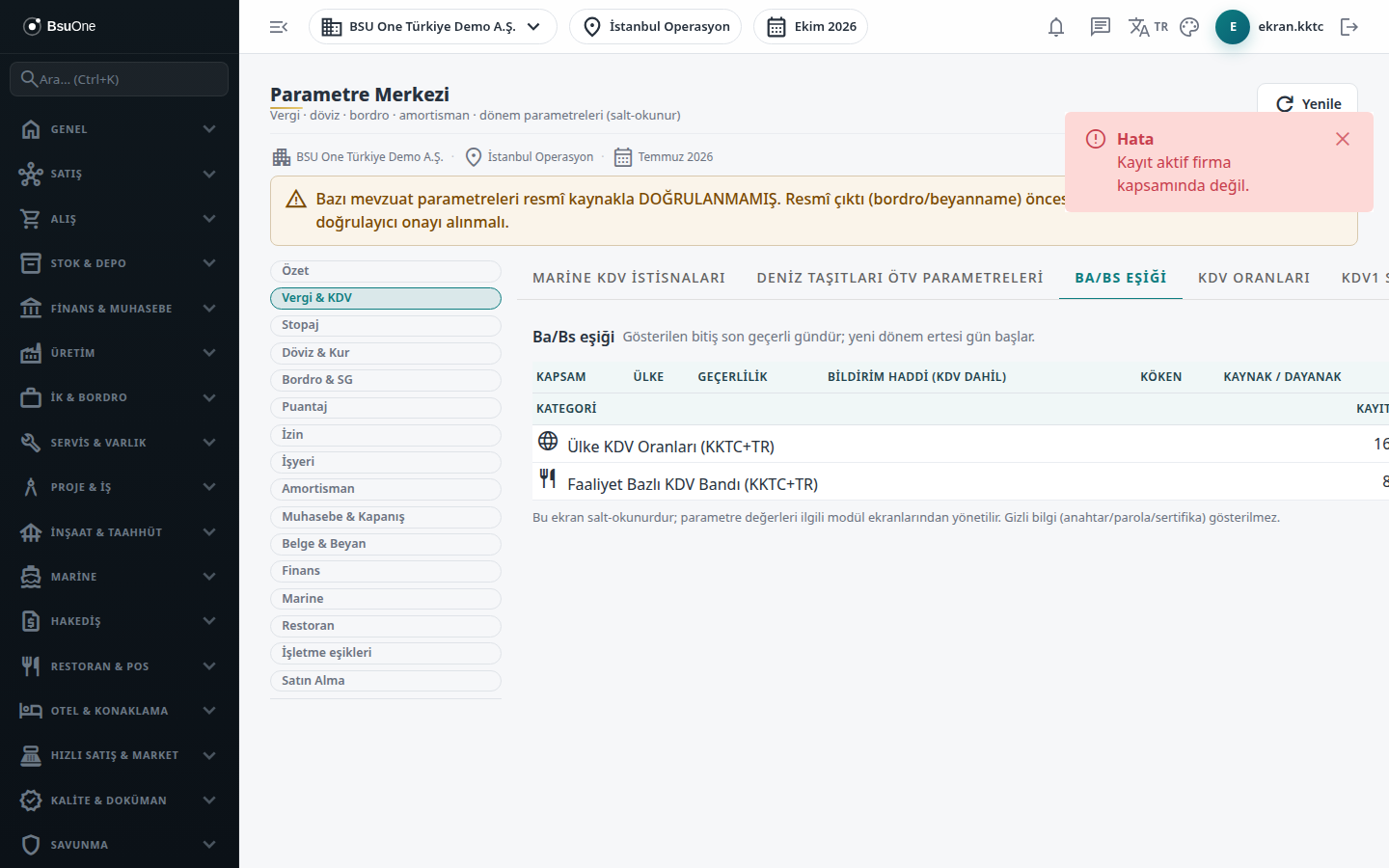Click the Savunma shield icon
The image size is (1389, 868).
coord(31,845)
